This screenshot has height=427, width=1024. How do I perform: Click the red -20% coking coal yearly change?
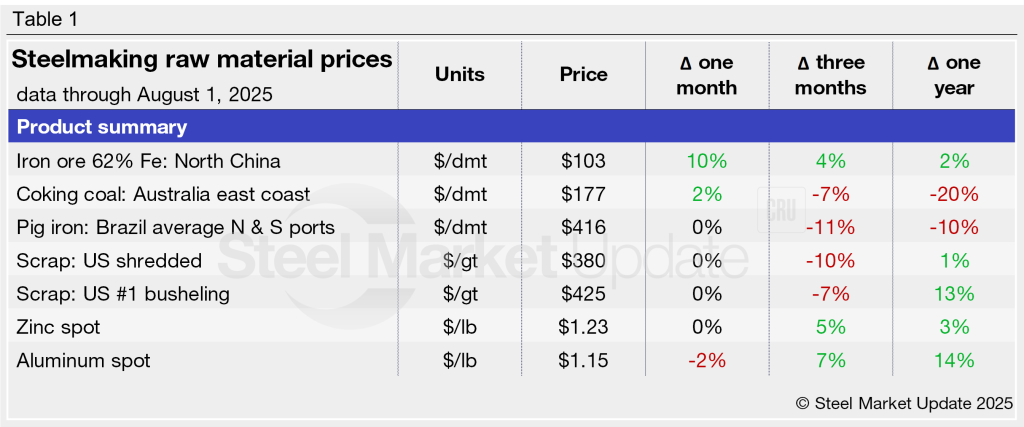click(954, 194)
